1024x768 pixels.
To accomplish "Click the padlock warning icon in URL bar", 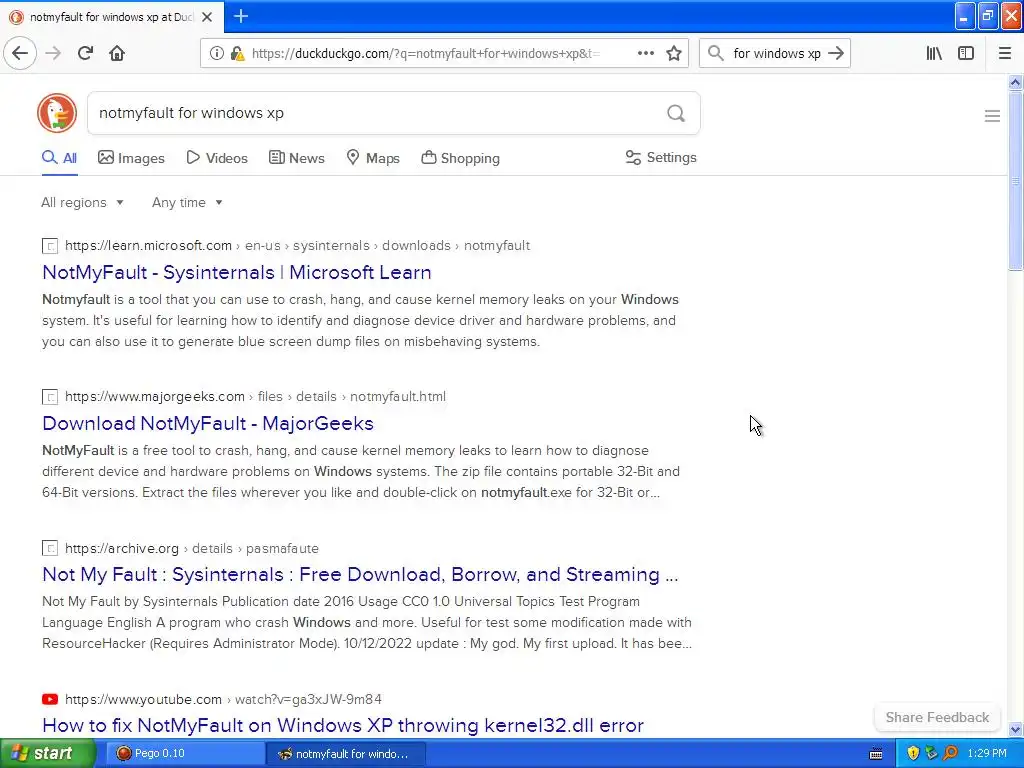I will [237, 53].
